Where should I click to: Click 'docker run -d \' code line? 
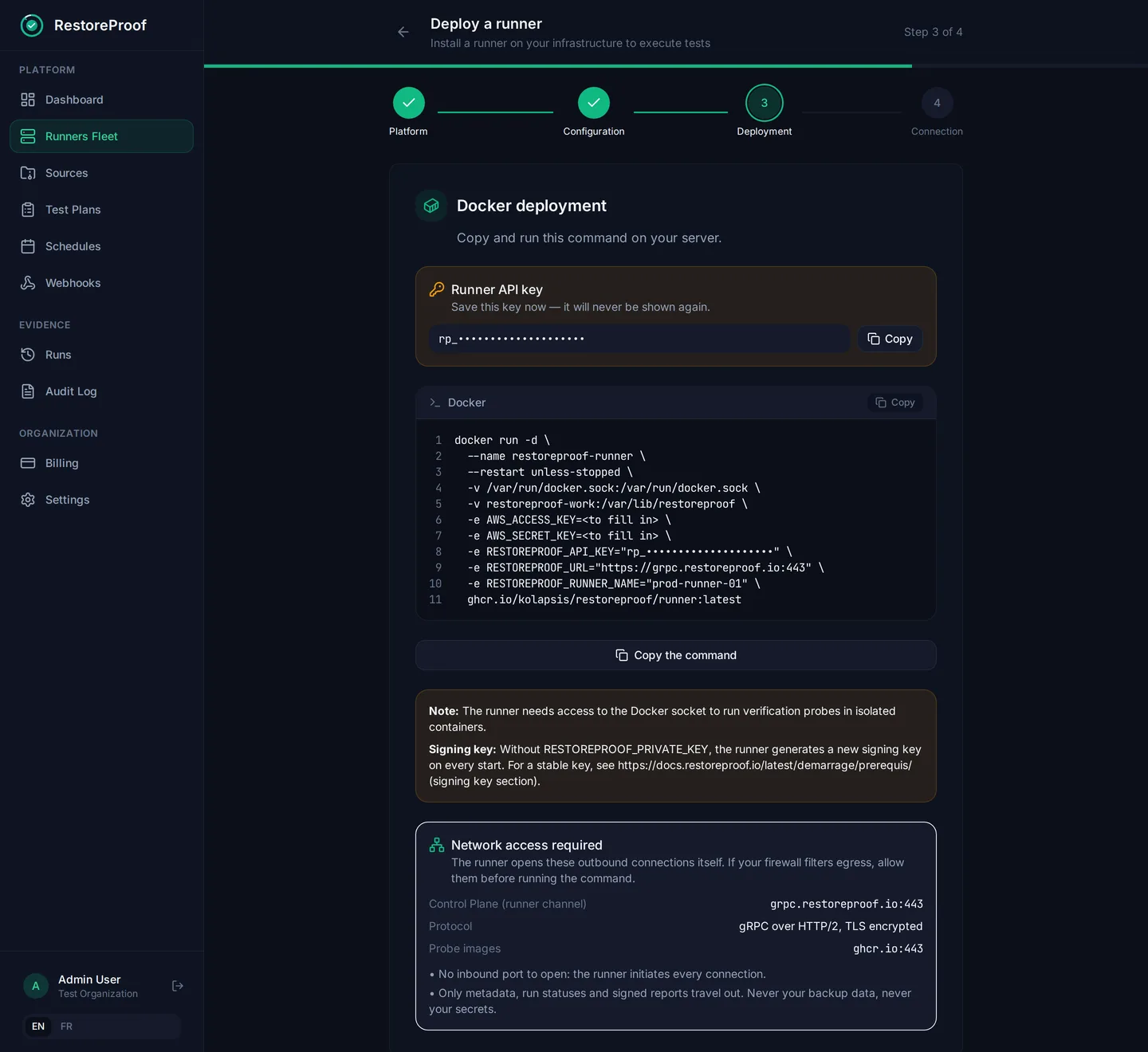click(502, 440)
